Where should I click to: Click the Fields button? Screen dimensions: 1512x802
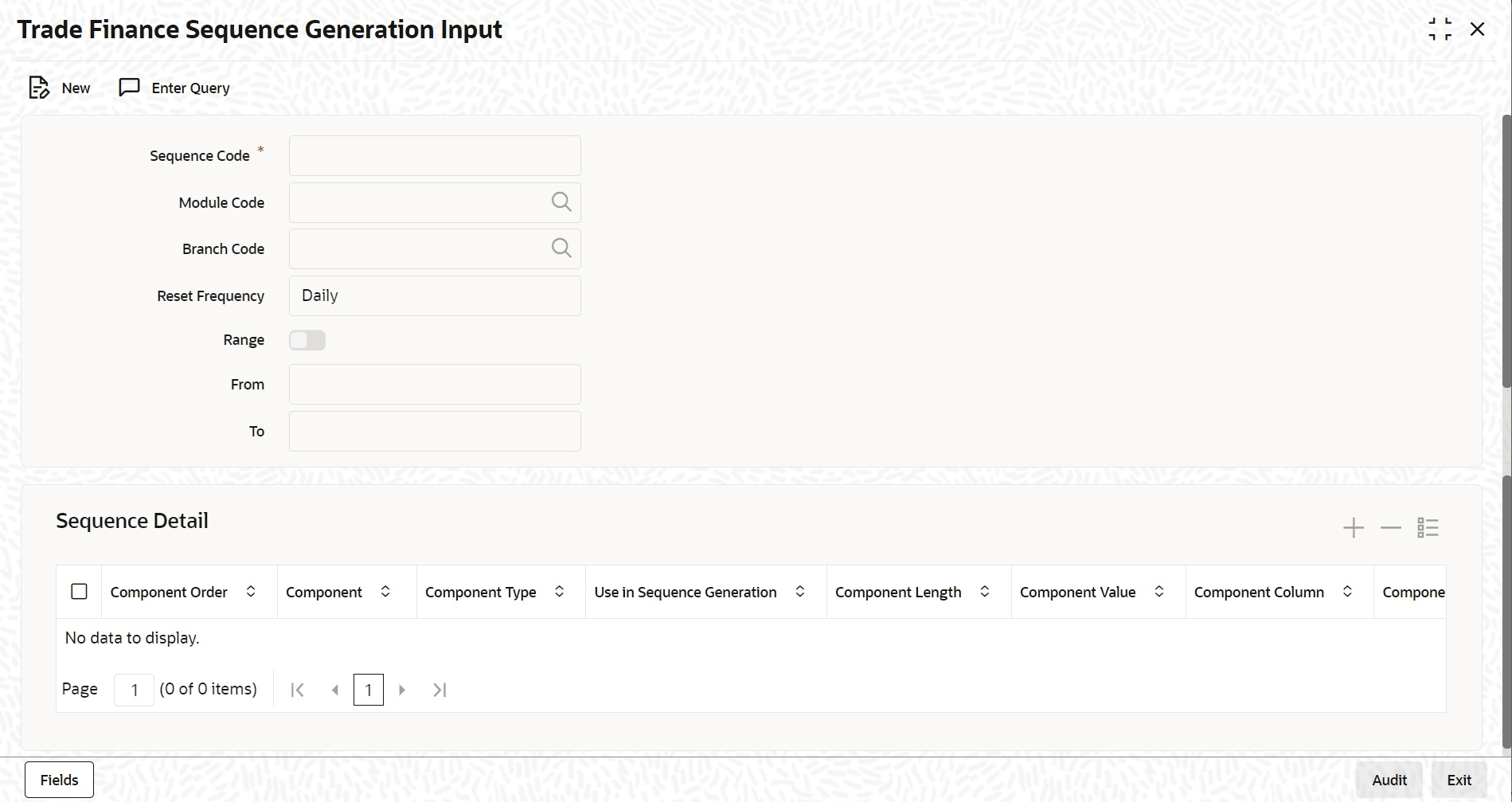coord(59,780)
